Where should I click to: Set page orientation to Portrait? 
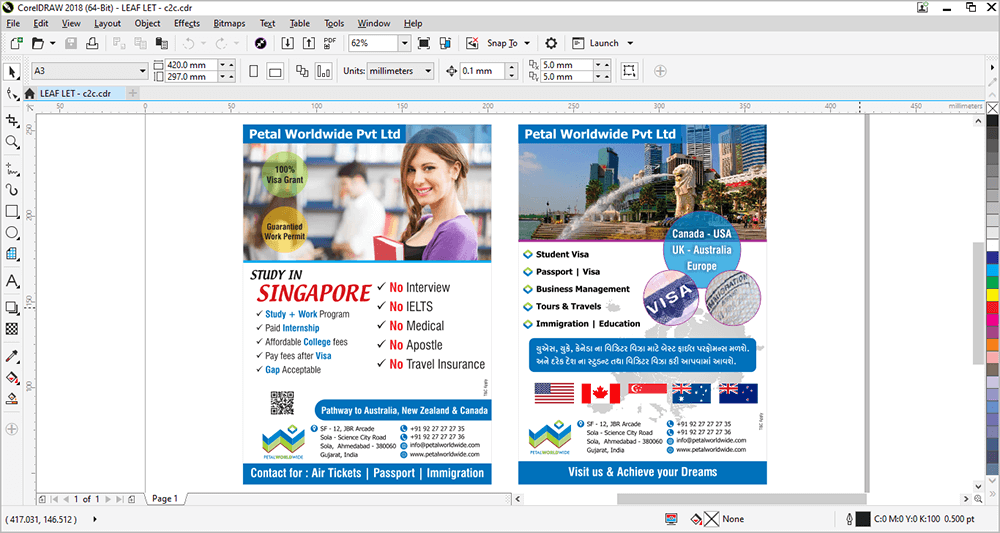254,71
